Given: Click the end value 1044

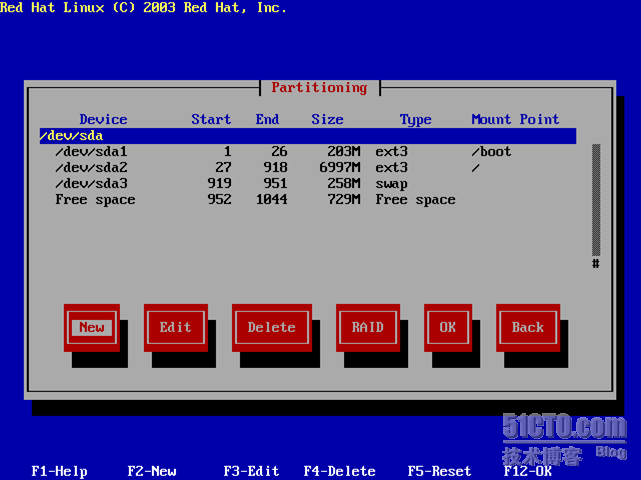Looking at the screenshot, I should [x=272, y=200].
